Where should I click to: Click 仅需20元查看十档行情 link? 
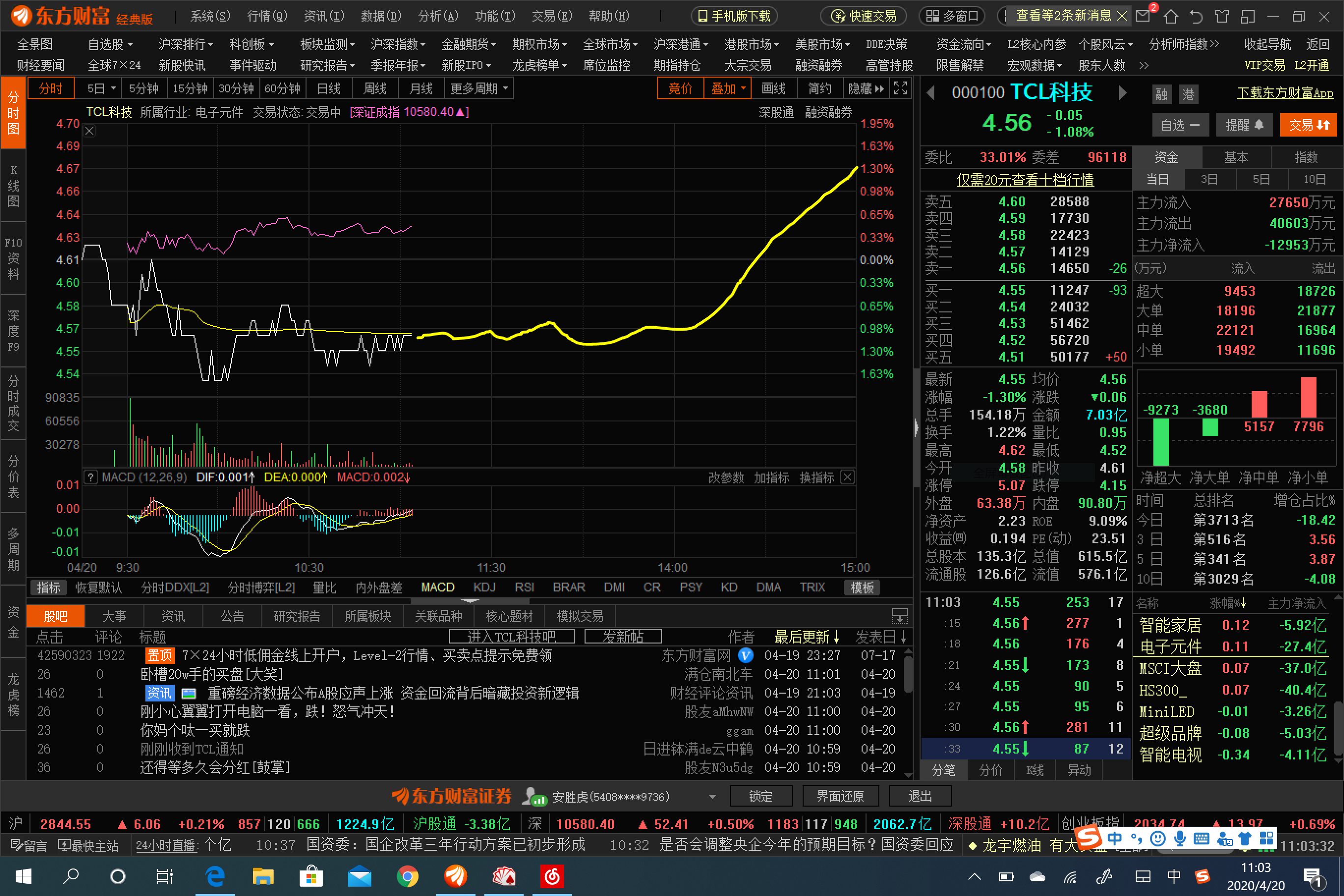(x=1025, y=179)
